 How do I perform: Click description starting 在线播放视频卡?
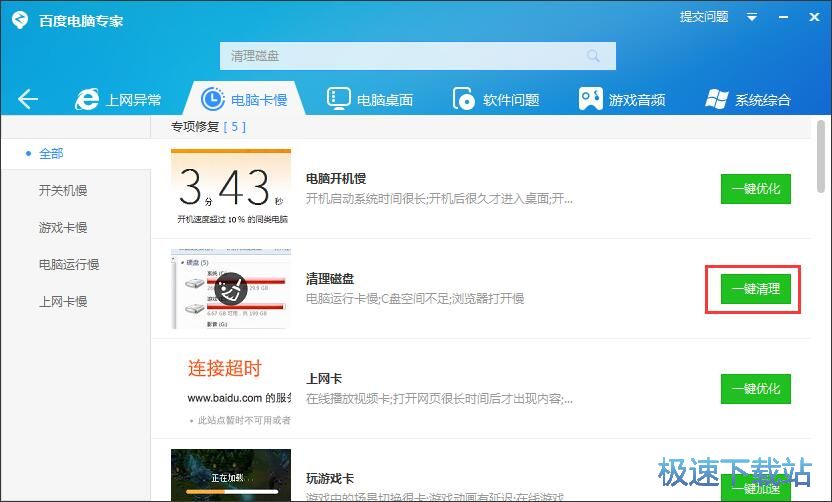pos(439,399)
